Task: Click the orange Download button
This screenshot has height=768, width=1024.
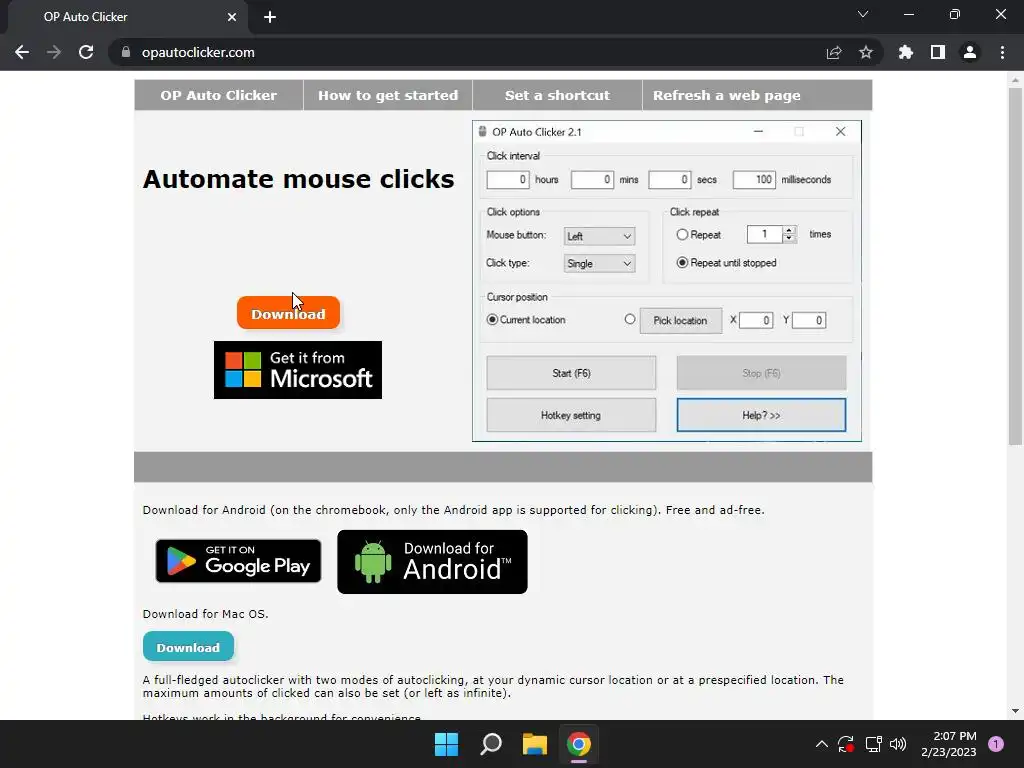Action: pyautogui.click(x=288, y=313)
